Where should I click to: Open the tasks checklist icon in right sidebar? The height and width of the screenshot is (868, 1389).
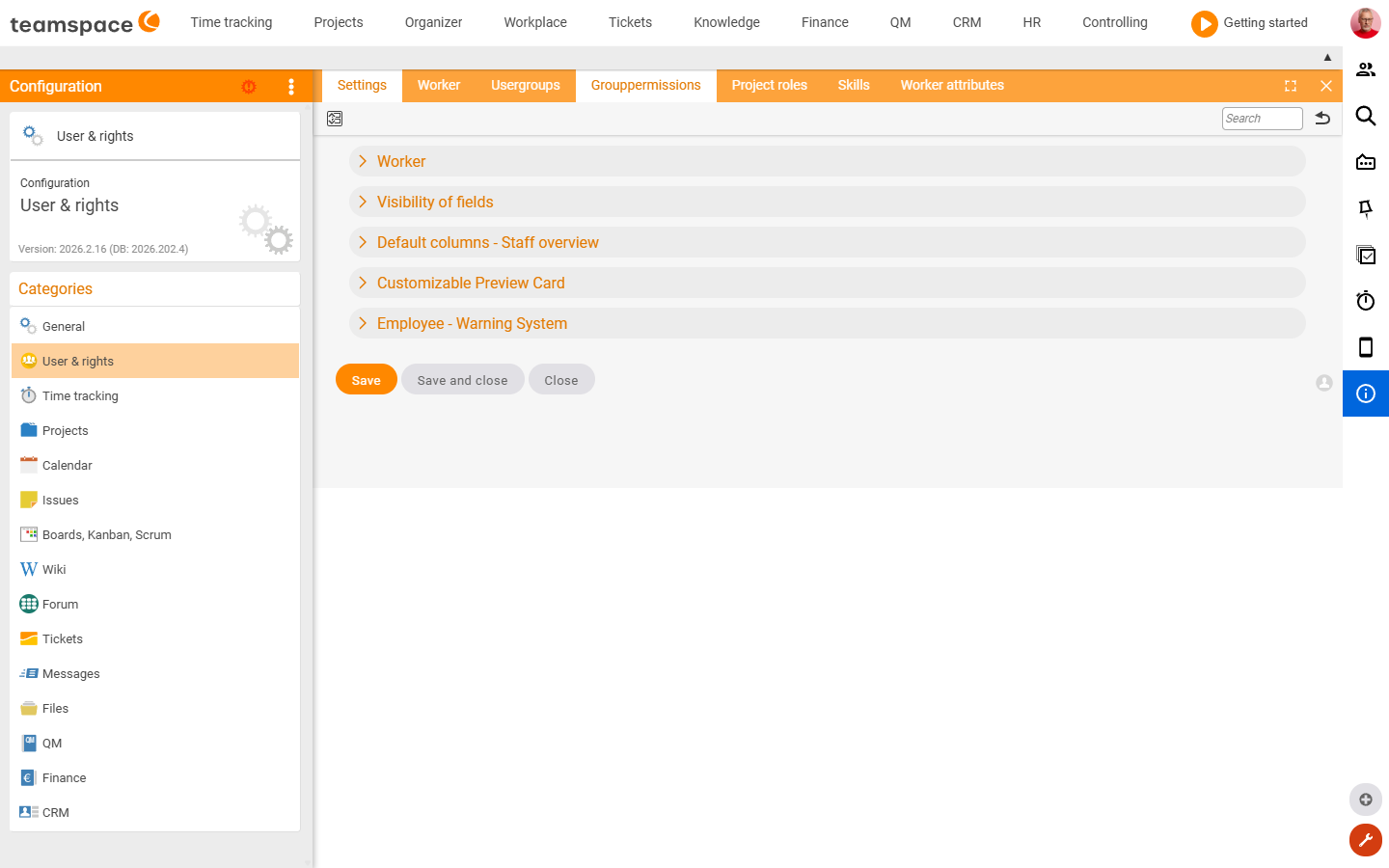pyautogui.click(x=1366, y=255)
